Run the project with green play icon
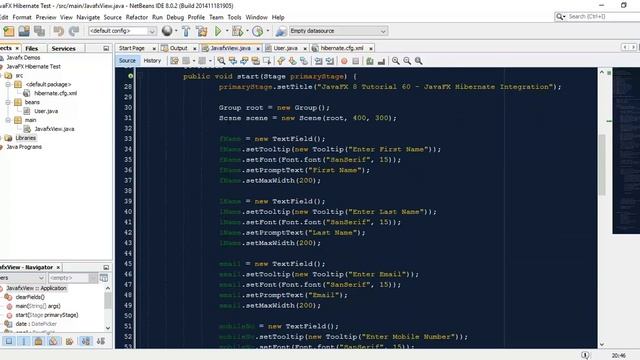This screenshot has width=640, height=360. point(218,31)
